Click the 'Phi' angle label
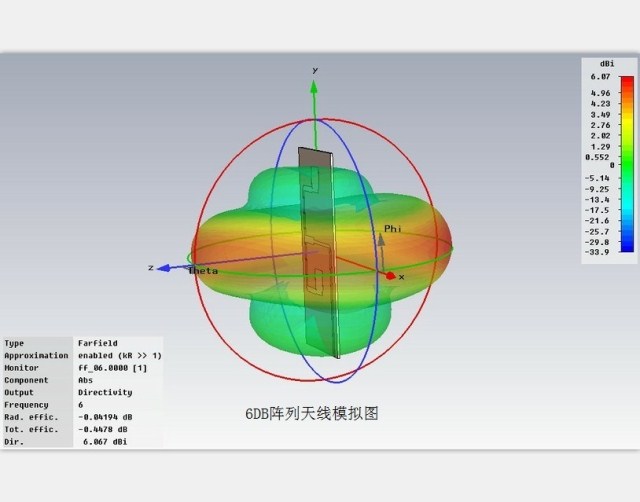 [393, 229]
